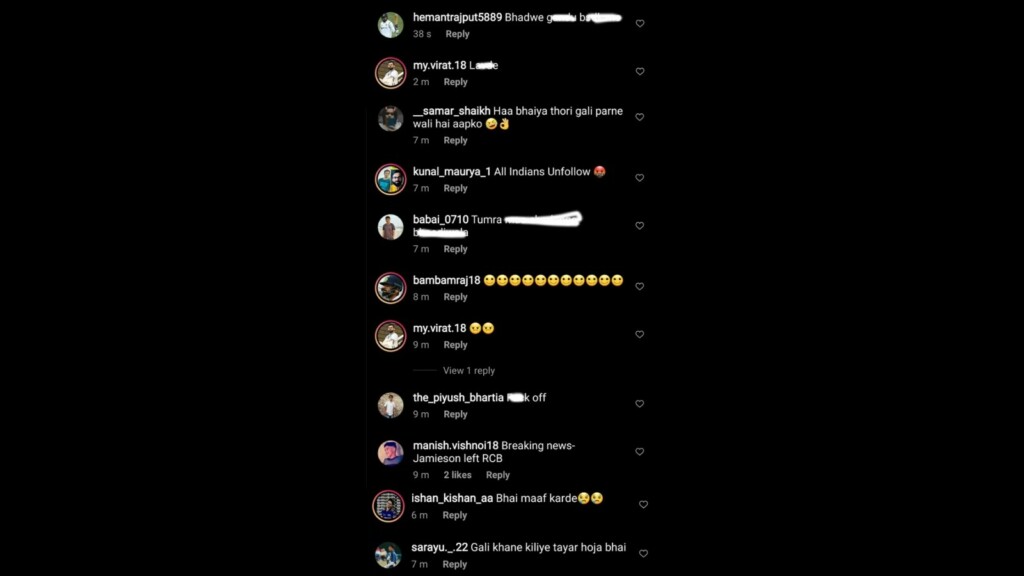This screenshot has width=1024, height=576.
Task: Heart sarayu._.22's comment
Action: tap(643, 553)
